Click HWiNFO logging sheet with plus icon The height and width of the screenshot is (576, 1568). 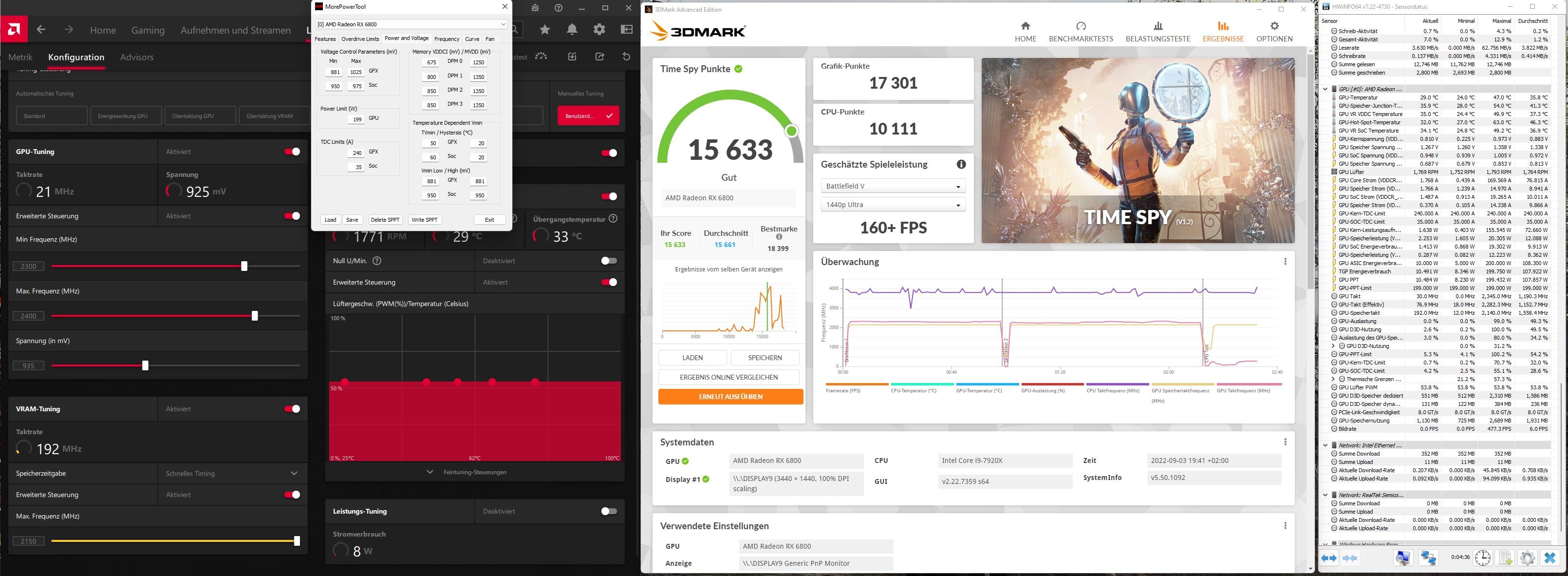coord(1505,557)
